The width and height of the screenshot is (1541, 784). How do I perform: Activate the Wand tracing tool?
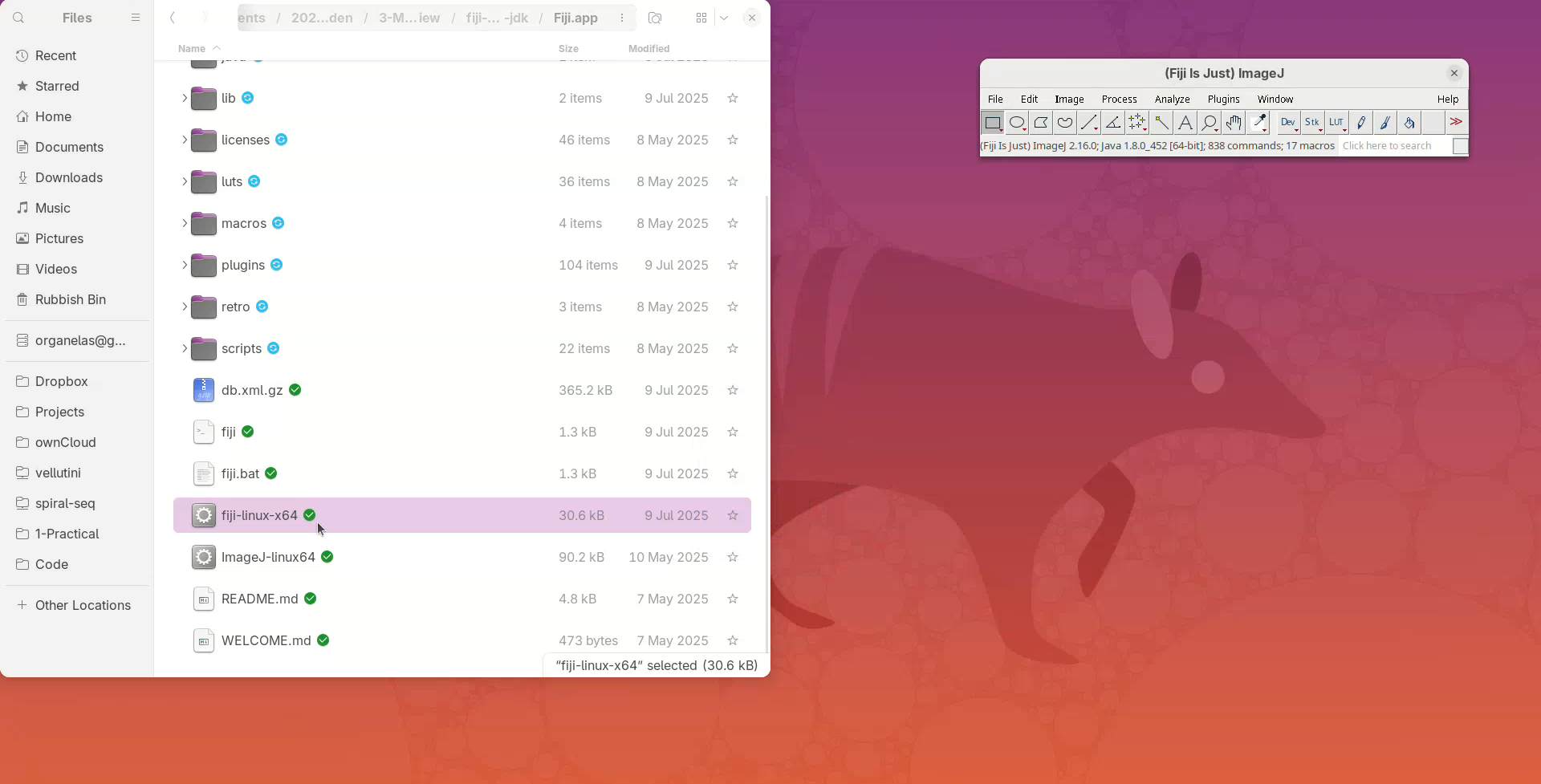1161,123
